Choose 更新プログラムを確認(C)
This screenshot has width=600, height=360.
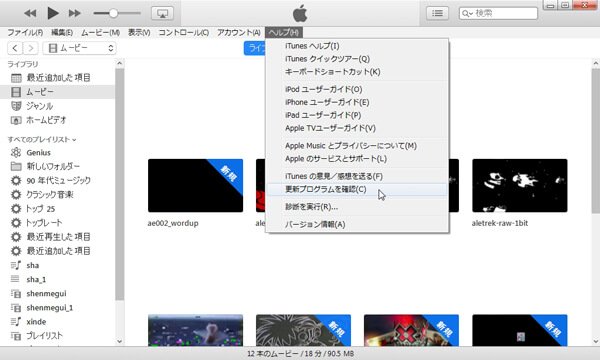point(357,189)
